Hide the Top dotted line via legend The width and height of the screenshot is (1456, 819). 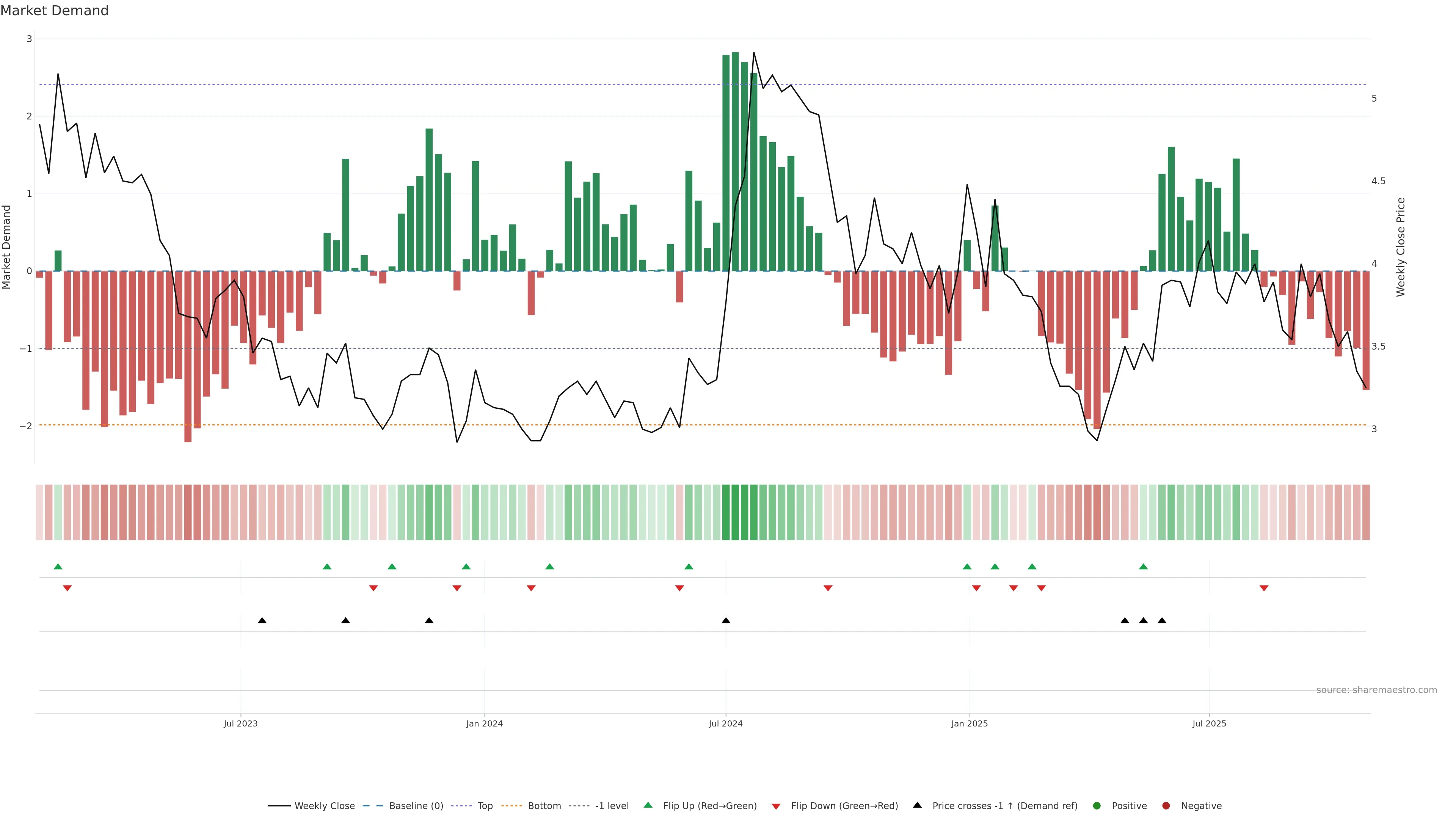click(x=485, y=806)
